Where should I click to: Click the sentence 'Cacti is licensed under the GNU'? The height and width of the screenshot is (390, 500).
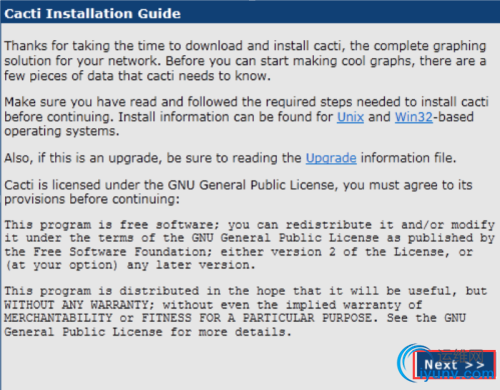[x=238, y=192]
